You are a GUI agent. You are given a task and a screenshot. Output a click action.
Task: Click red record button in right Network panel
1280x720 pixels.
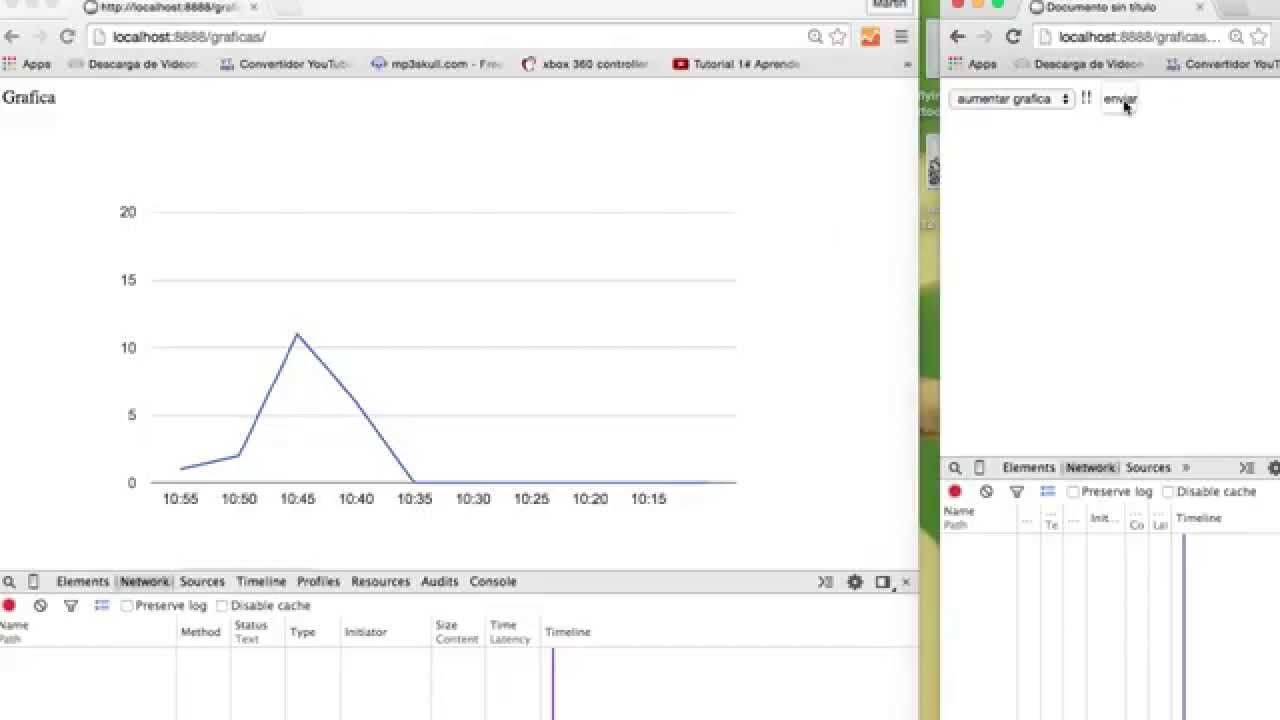coord(955,492)
